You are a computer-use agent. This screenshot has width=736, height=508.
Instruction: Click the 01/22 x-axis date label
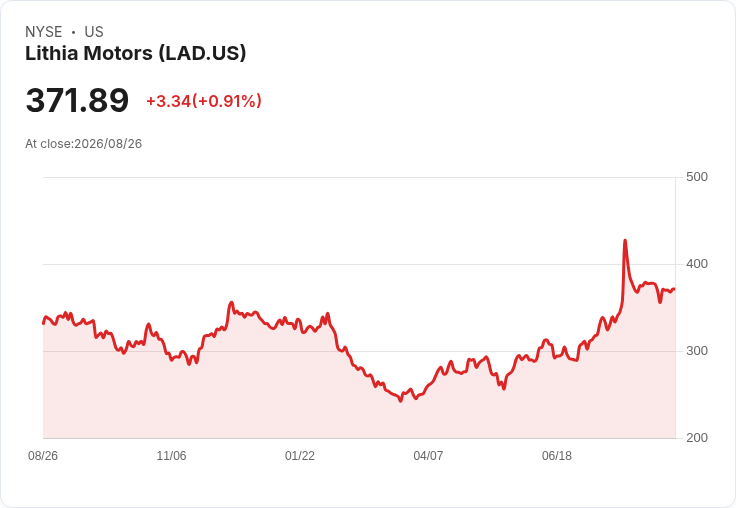(x=299, y=455)
